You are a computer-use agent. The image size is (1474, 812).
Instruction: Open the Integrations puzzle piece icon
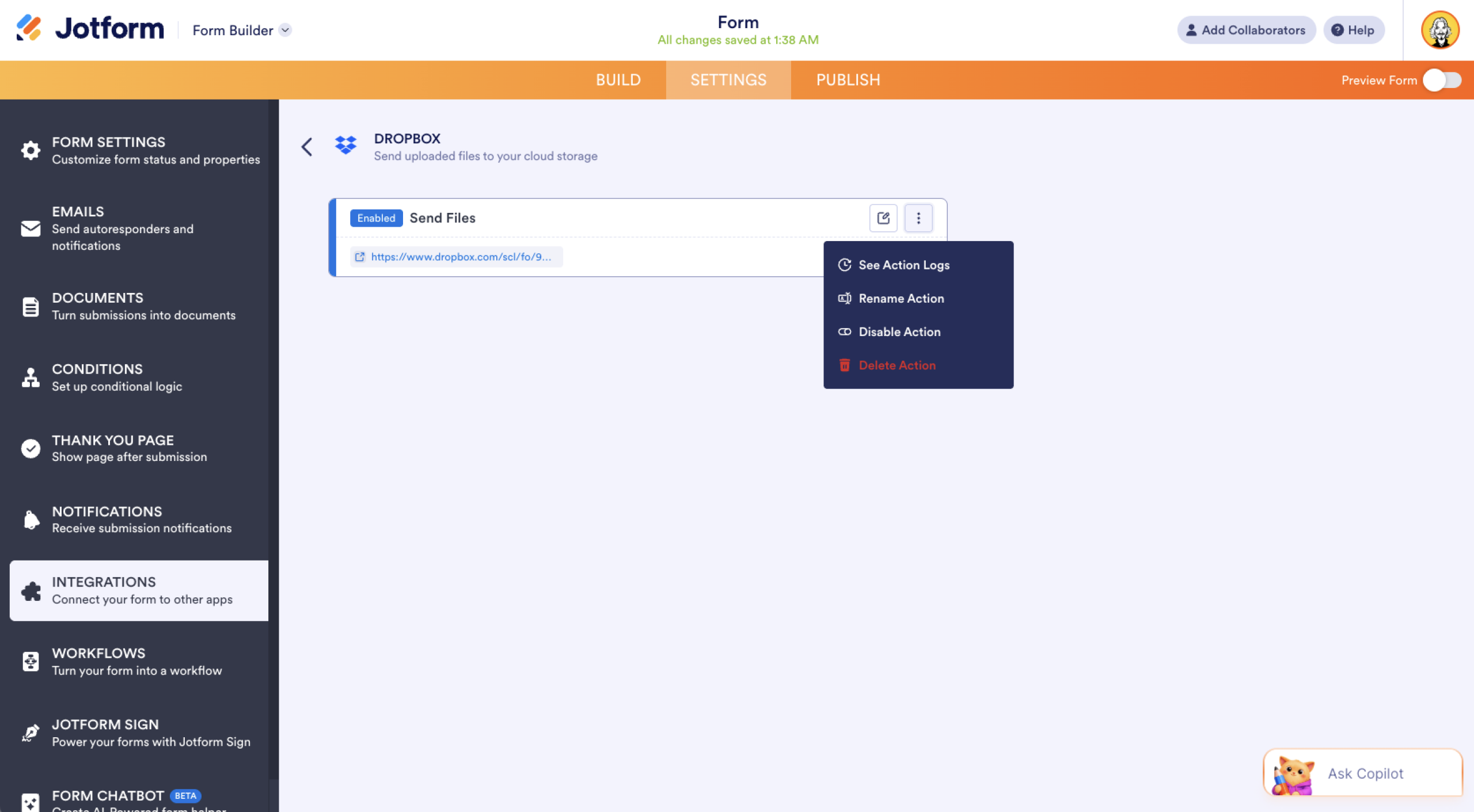(x=30, y=590)
